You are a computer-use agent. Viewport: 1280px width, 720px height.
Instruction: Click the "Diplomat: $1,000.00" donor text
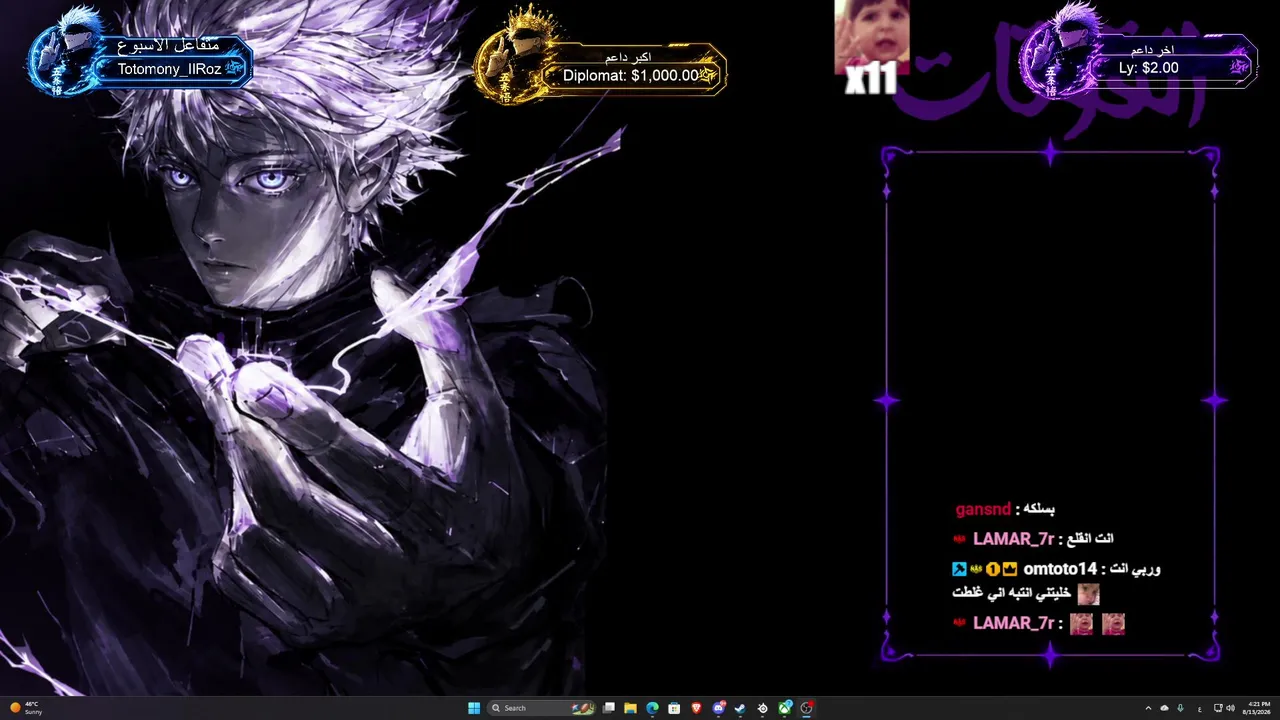(631, 75)
